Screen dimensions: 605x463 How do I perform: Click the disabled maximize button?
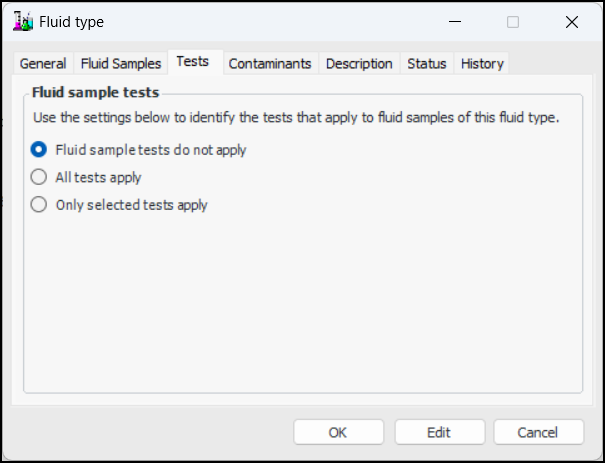tap(513, 21)
